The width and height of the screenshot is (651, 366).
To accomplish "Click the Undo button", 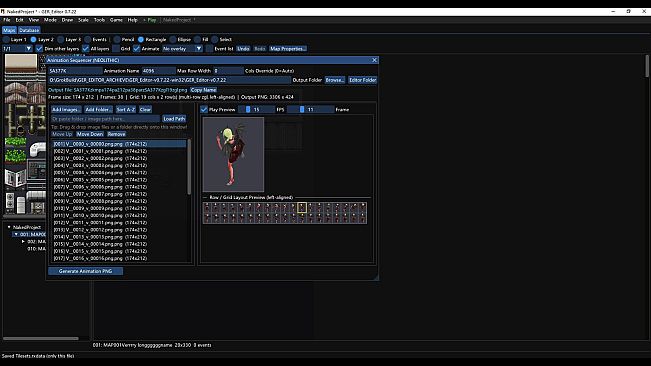I will point(243,49).
